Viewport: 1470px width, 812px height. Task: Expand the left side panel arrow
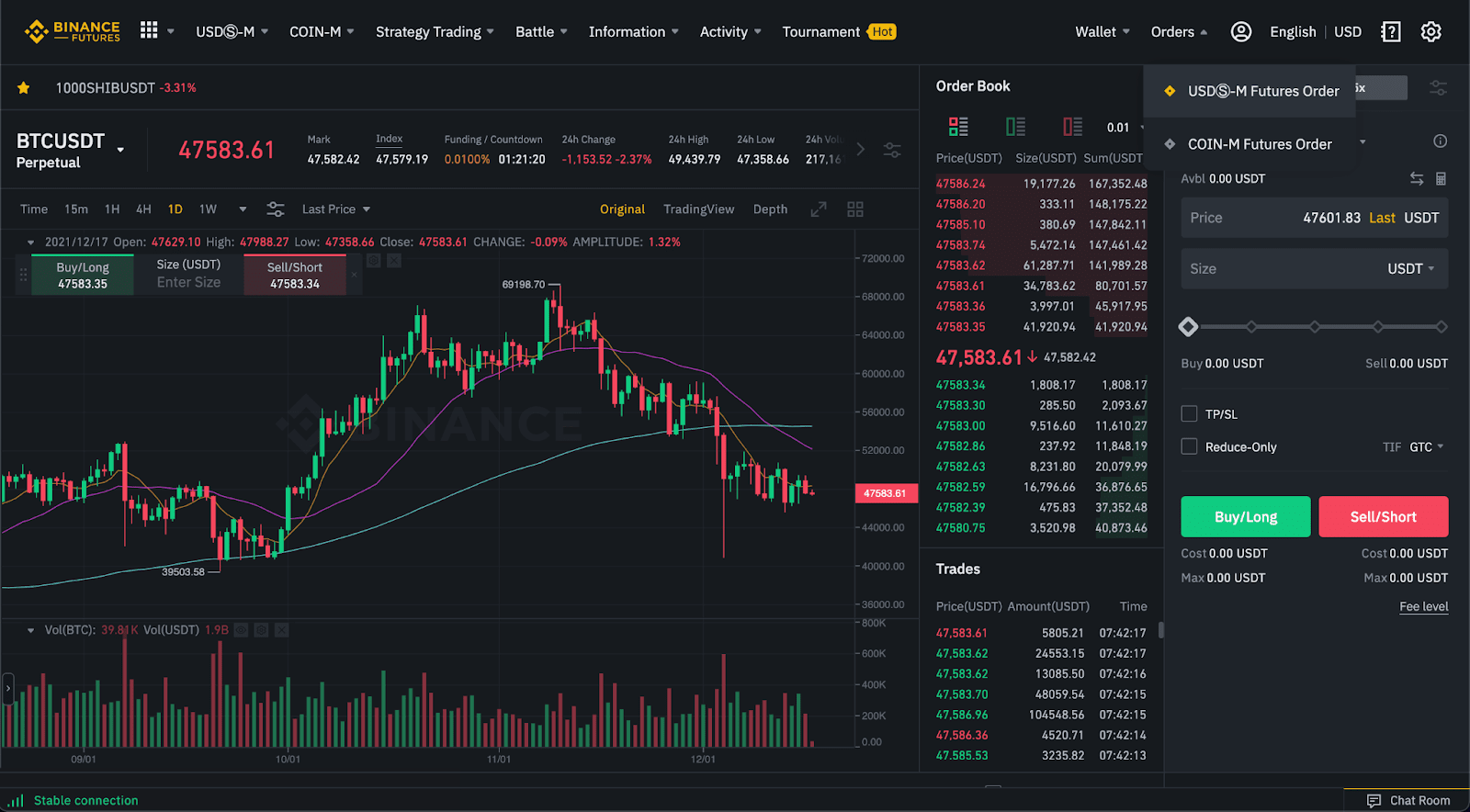tap(8, 688)
